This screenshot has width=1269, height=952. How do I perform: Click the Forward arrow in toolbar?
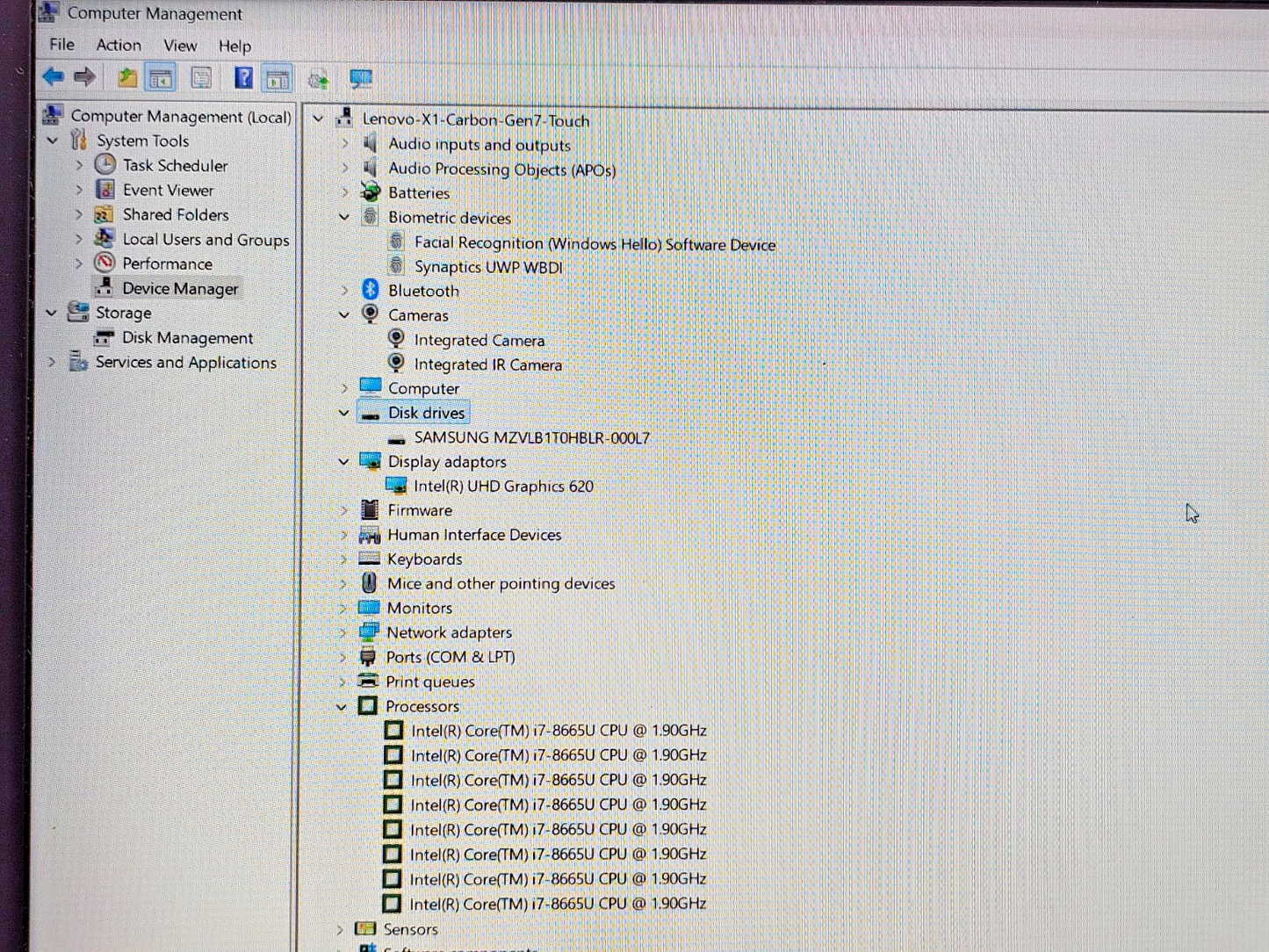click(x=85, y=78)
